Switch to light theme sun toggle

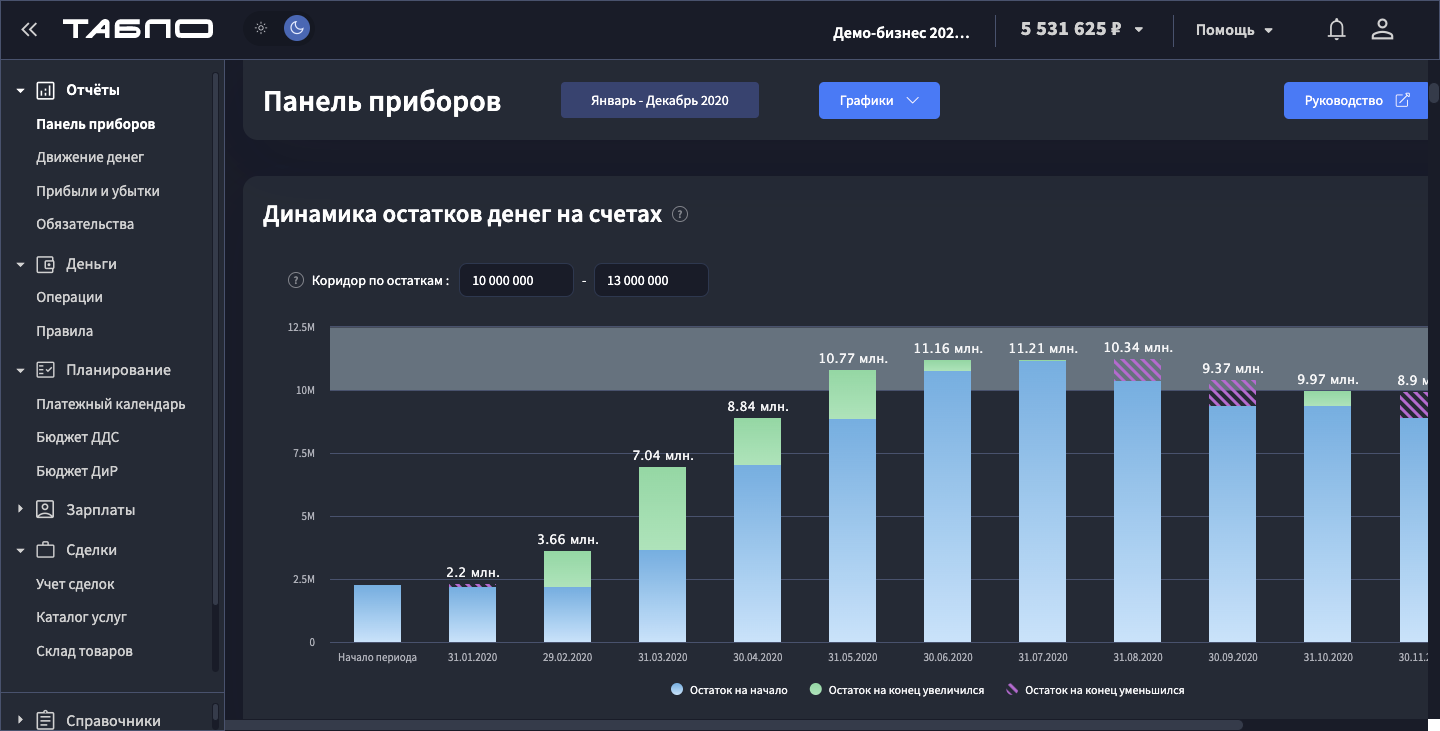click(x=261, y=28)
